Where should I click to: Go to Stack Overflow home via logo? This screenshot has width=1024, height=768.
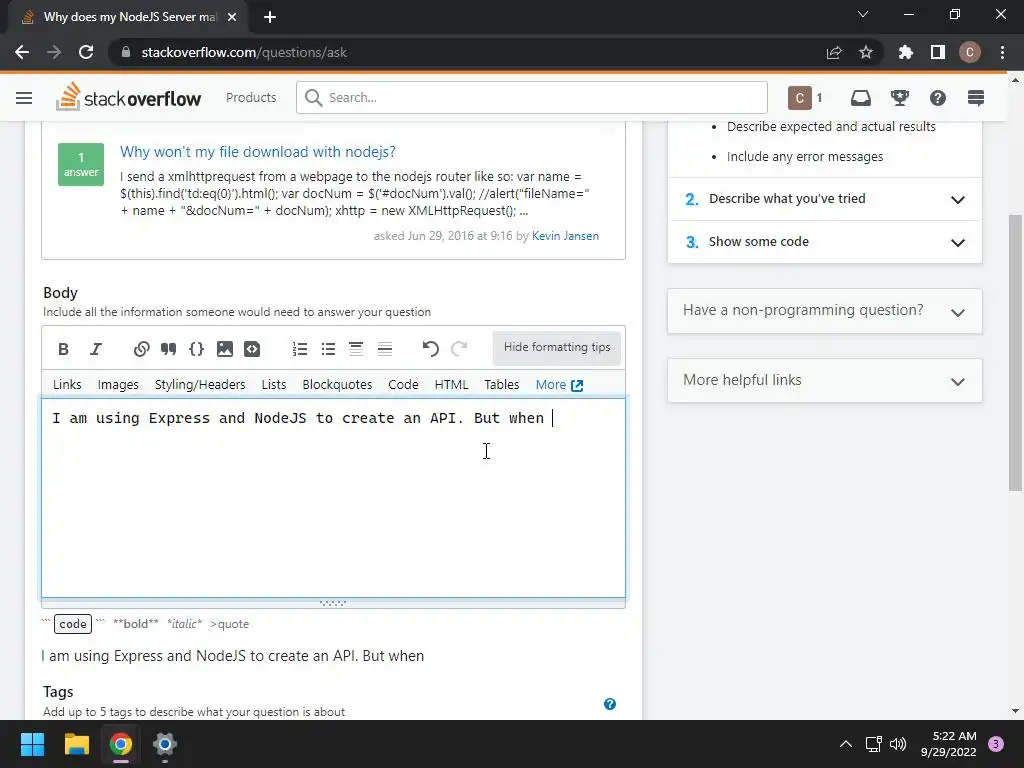[129, 97]
